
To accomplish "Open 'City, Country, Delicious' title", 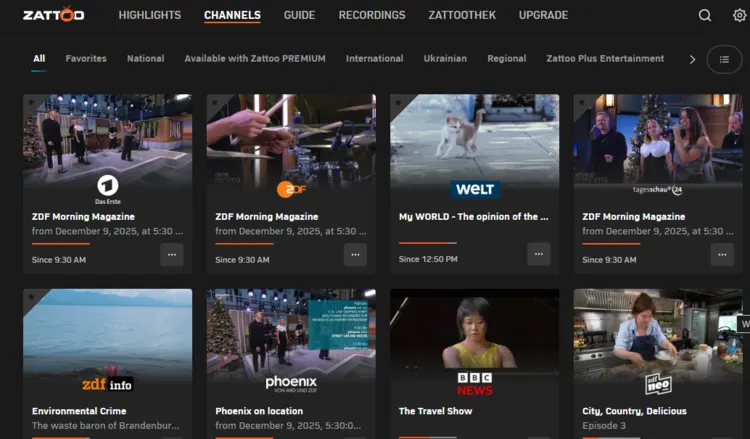I will 634,411.
